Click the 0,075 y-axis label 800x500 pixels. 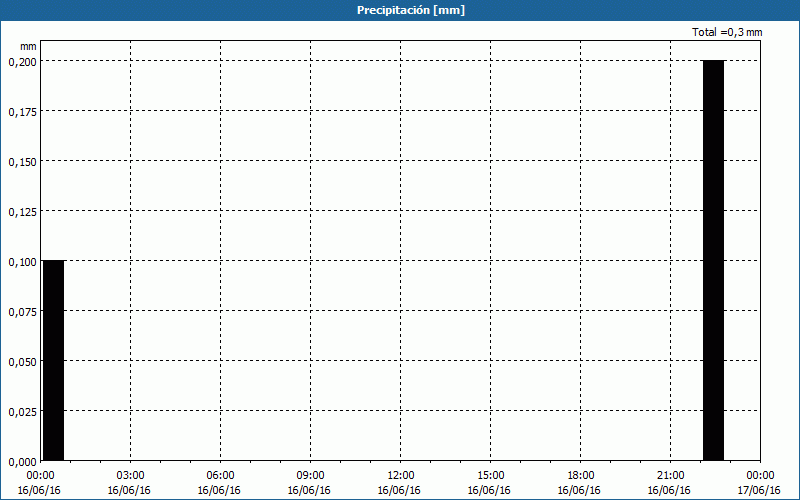22,312
